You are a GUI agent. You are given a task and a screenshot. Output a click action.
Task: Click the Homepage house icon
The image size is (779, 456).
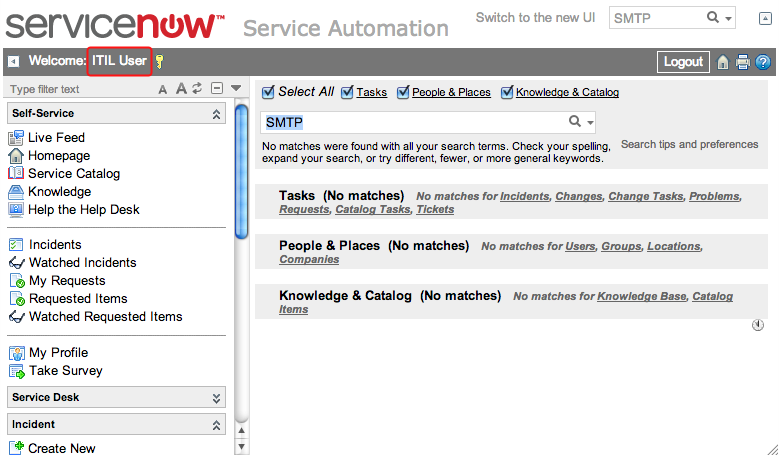point(16,155)
